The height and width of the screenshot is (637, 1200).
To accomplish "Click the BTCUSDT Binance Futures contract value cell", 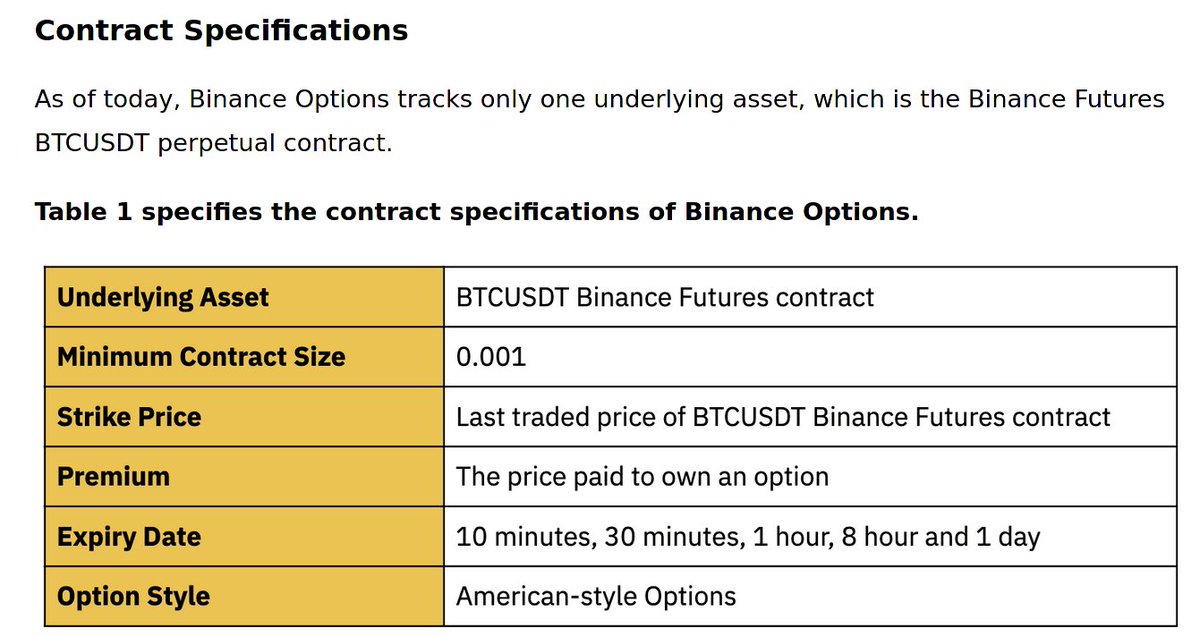I will click(x=810, y=297).
